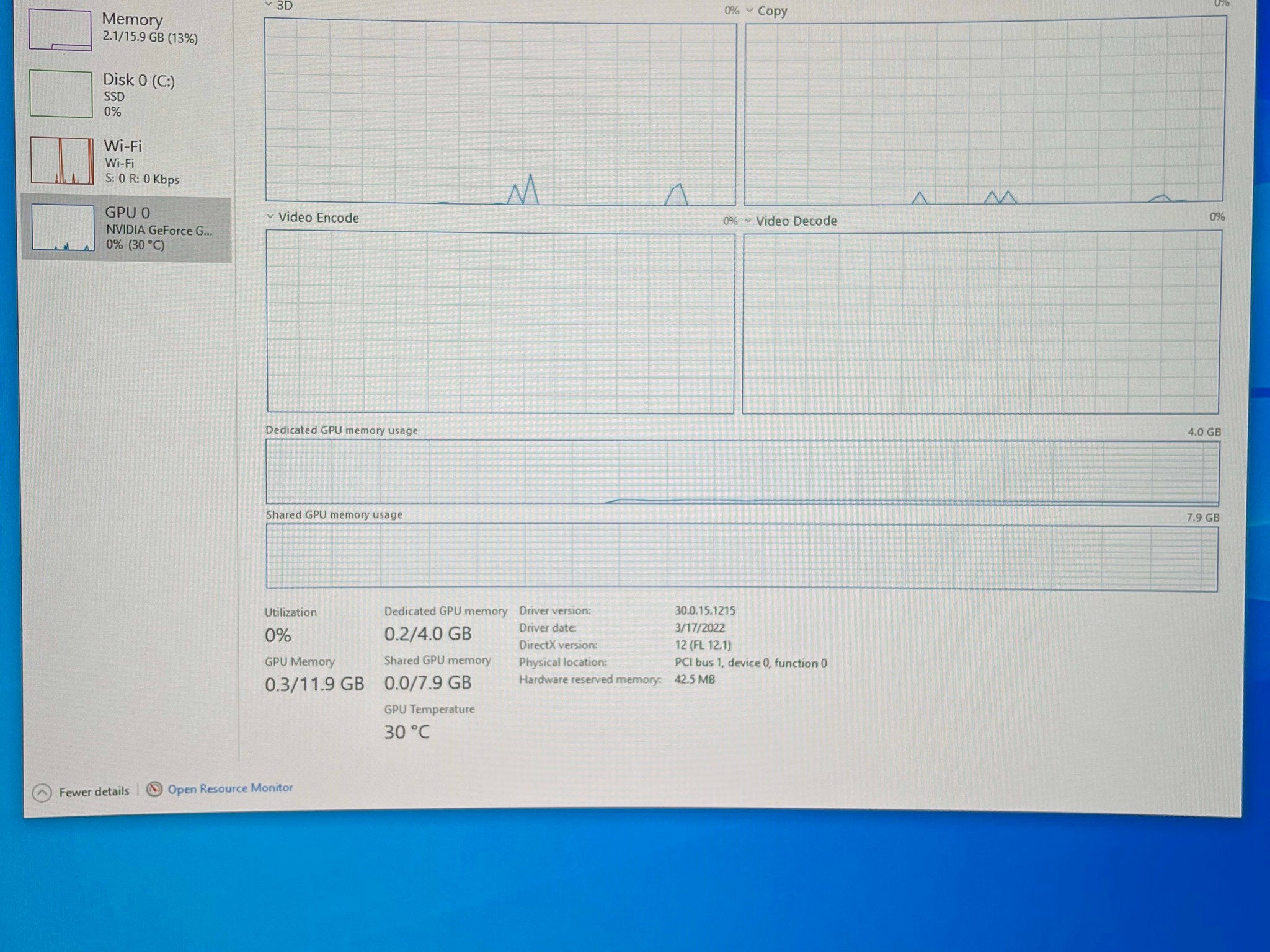Click the Wi-Fi S: 0 R: 0 Kbps text
The height and width of the screenshot is (952, 1270).
click(142, 179)
